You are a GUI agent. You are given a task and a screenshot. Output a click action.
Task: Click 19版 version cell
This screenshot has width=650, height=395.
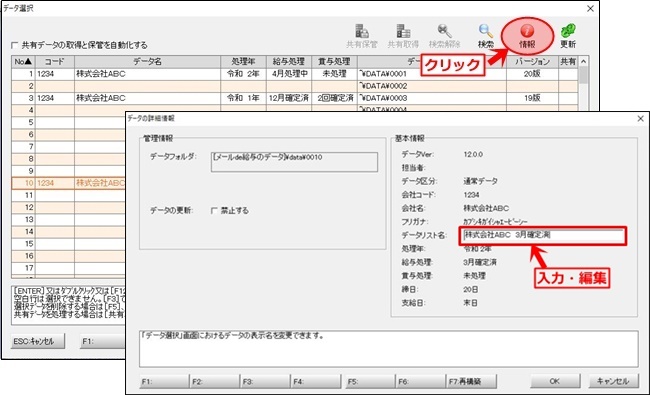click(532, 98)
